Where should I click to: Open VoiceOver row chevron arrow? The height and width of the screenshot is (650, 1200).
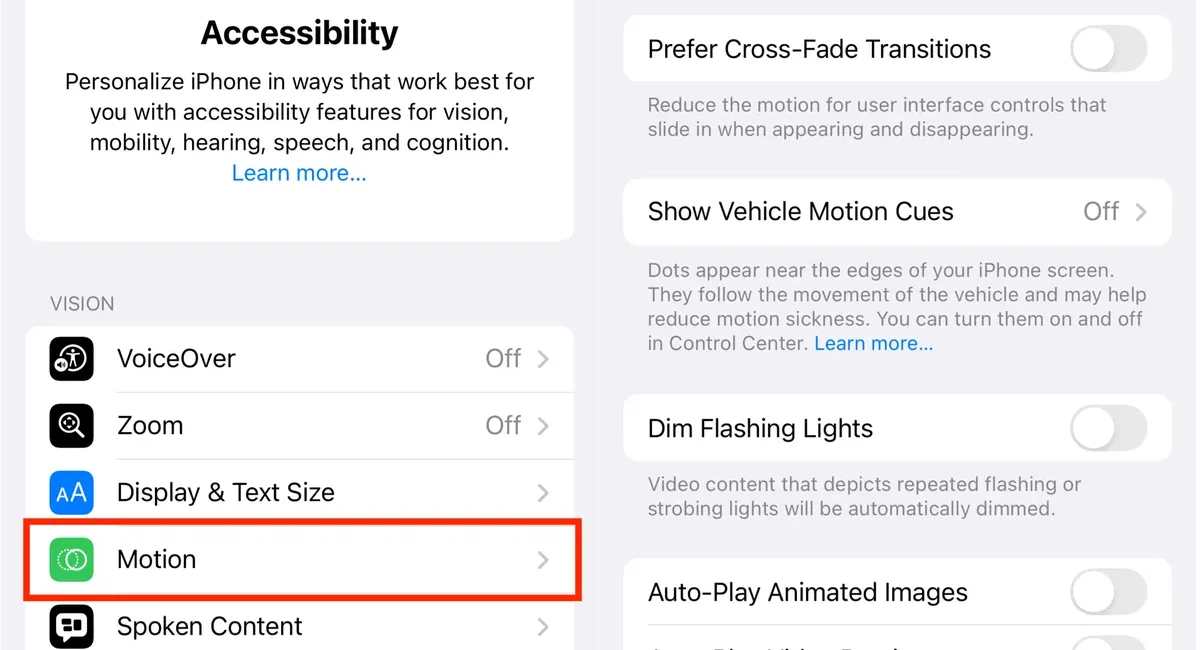[x=543, y=359]
